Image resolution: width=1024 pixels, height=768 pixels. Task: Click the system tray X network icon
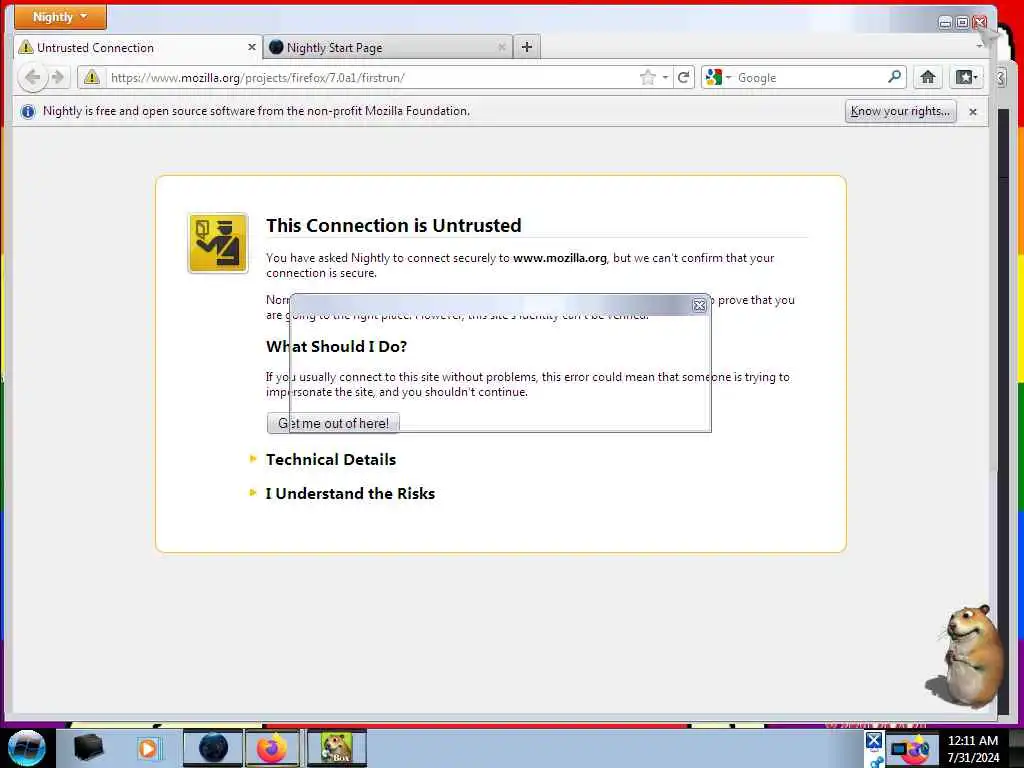(874, 741)
